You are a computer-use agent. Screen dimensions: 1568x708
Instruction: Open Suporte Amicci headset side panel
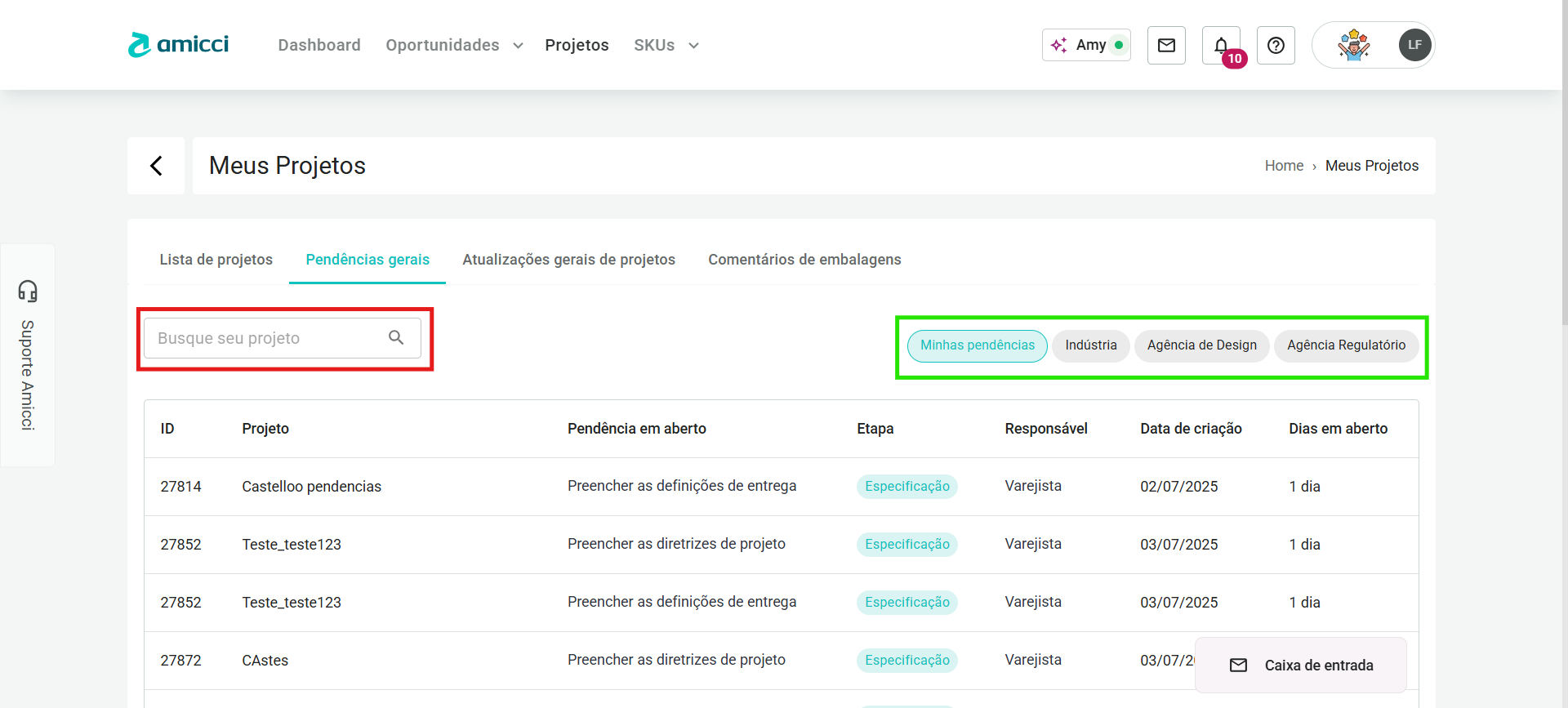(x=28, y=355)
